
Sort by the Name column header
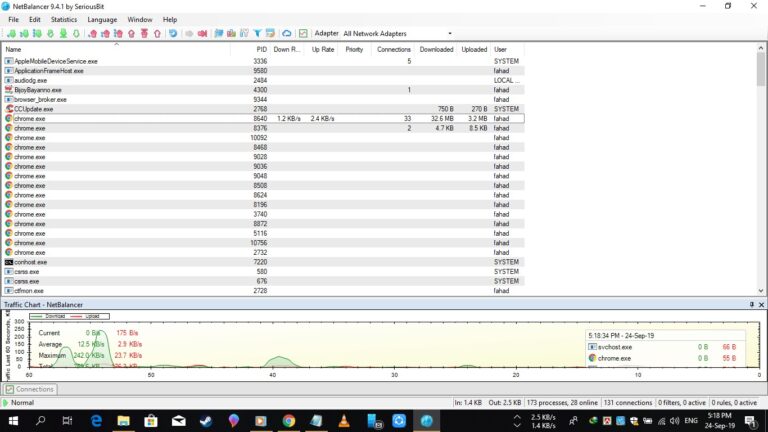tap(117, 49)
